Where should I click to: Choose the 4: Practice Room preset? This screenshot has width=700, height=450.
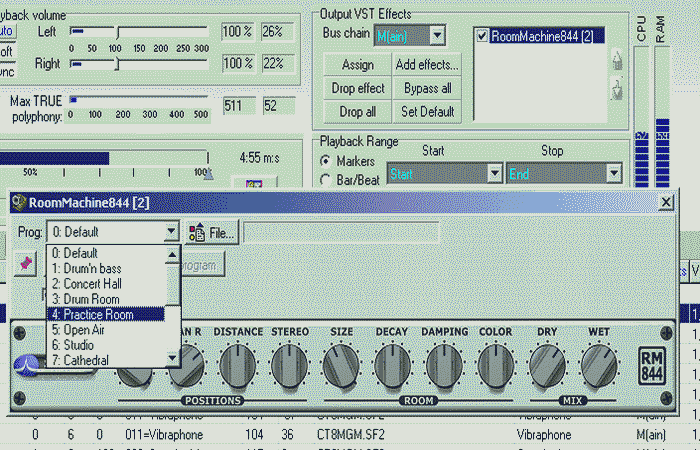tap(98, 314)
